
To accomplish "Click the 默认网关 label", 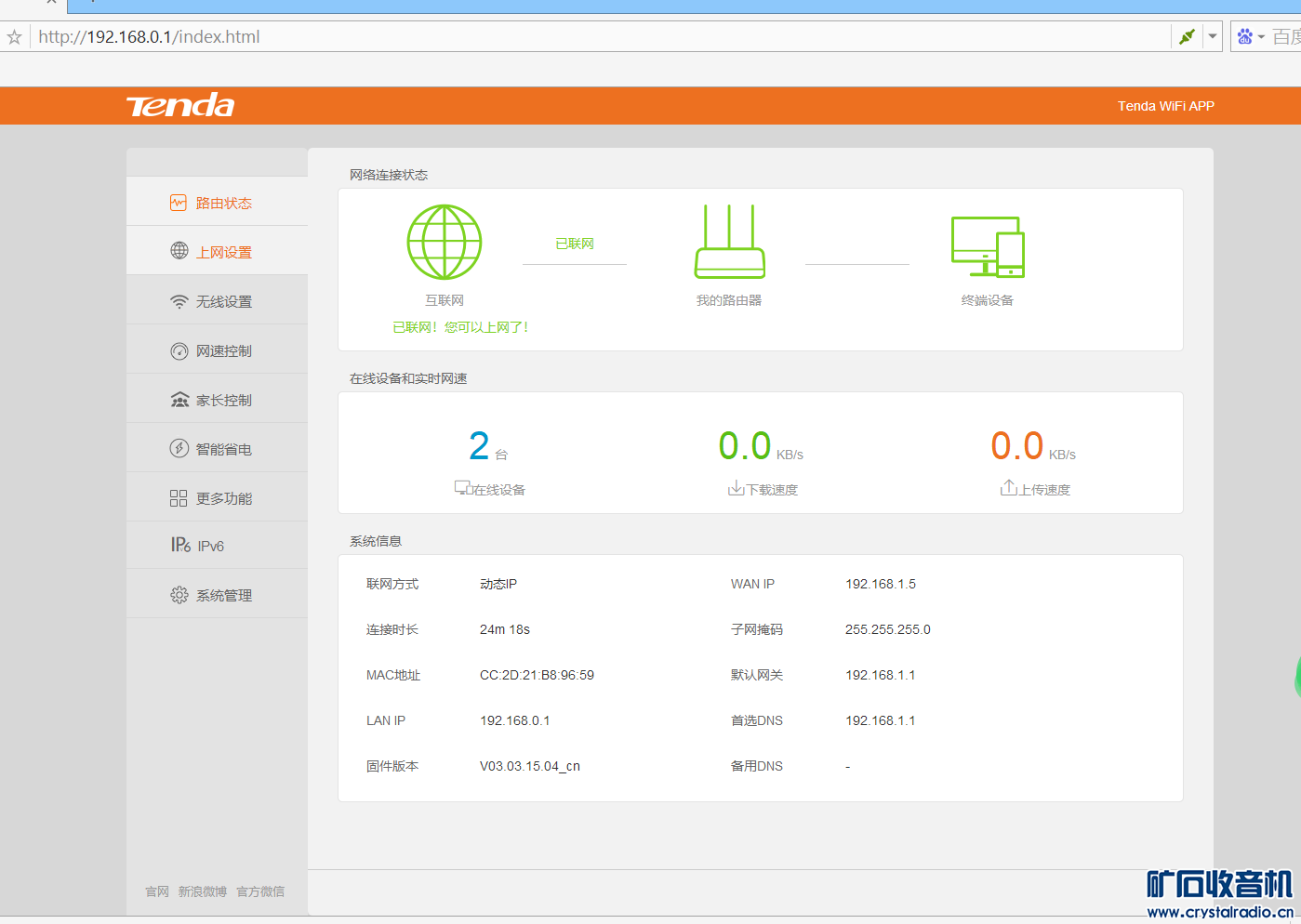I will coord(757,675).
